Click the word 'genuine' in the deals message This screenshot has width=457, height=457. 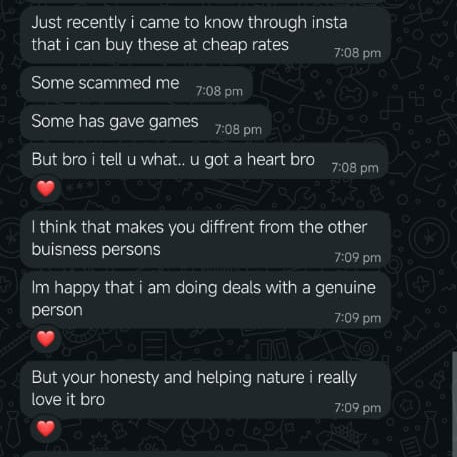345,288
